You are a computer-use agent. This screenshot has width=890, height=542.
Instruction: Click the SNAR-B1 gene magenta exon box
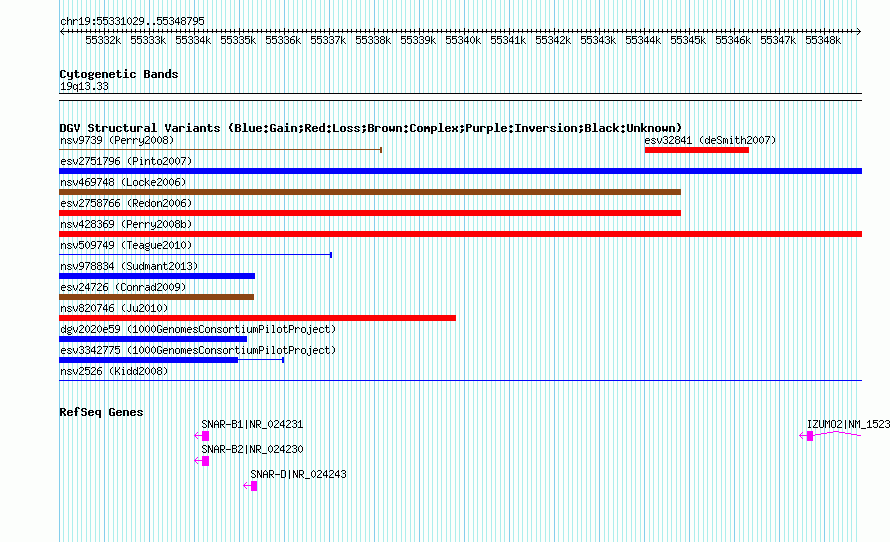point(205,436)
